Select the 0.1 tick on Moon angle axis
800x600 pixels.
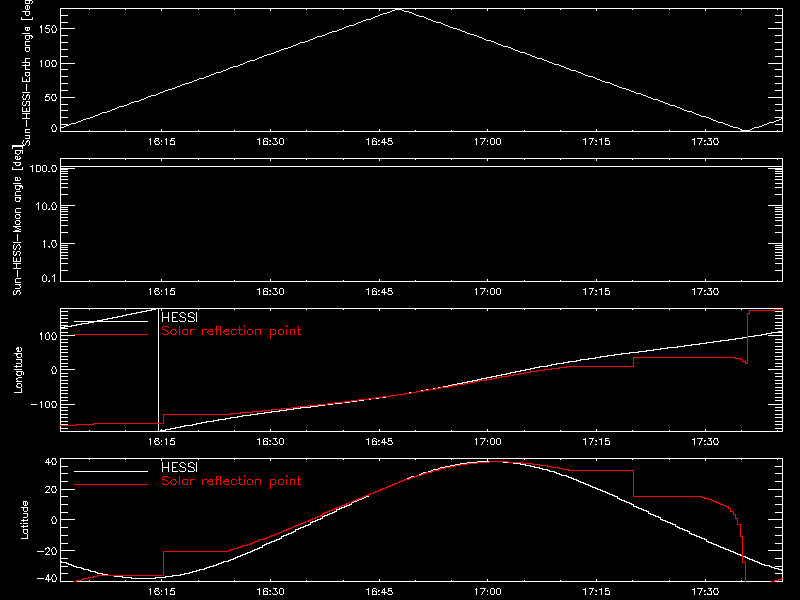click(x=49, y=279)
